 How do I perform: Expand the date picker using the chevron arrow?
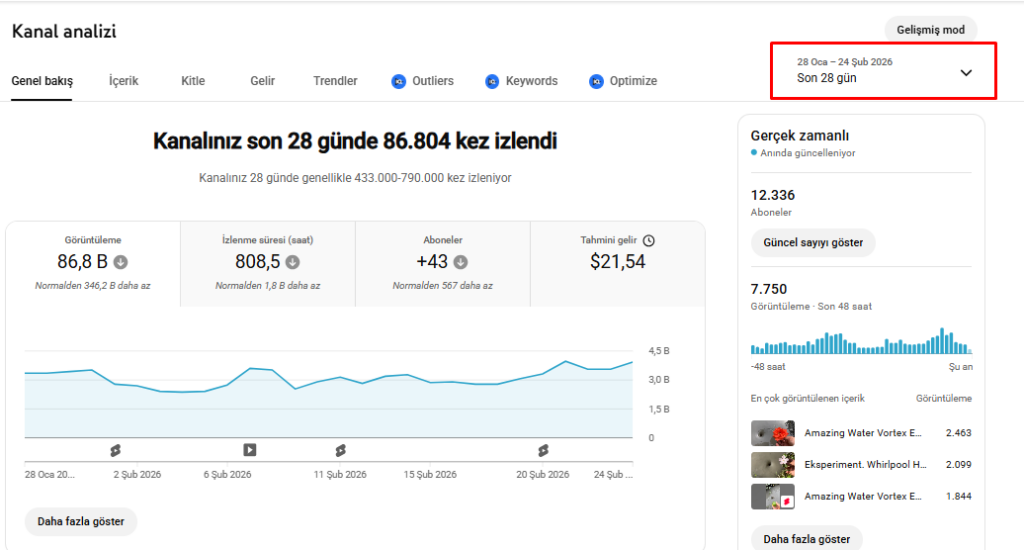pyautogui.click(x=966, y=72)
